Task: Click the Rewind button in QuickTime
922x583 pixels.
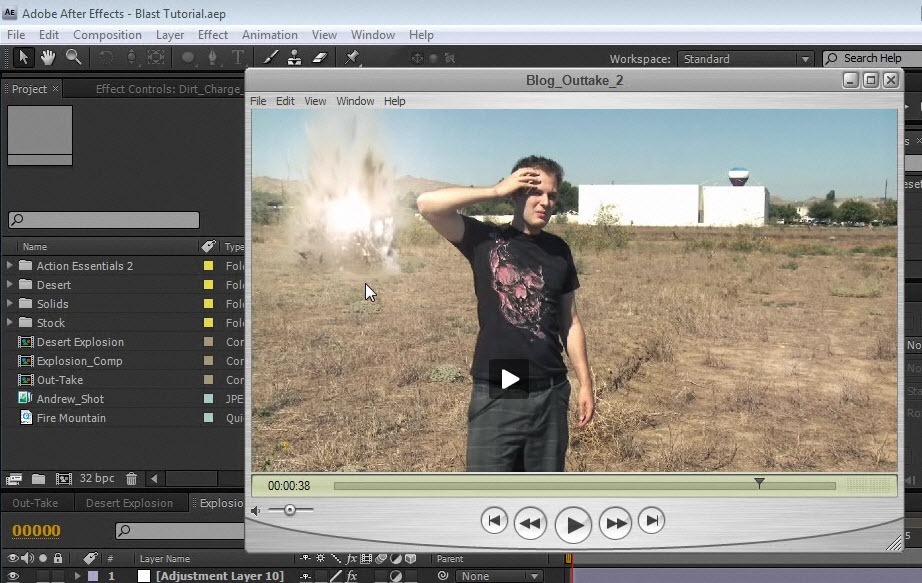Action: 530,522
